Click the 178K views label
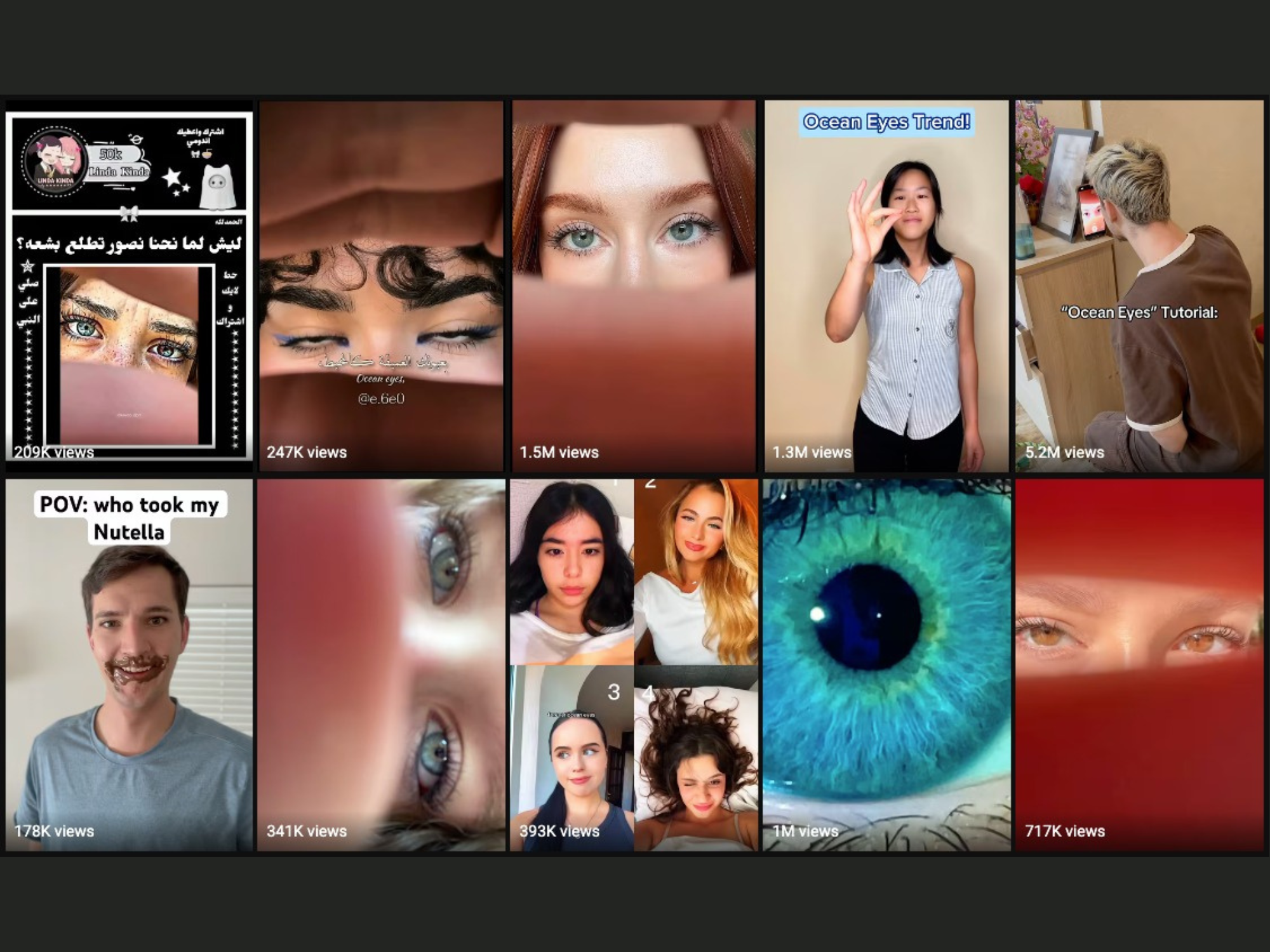The image size is (1270, 952). [54, 831]
